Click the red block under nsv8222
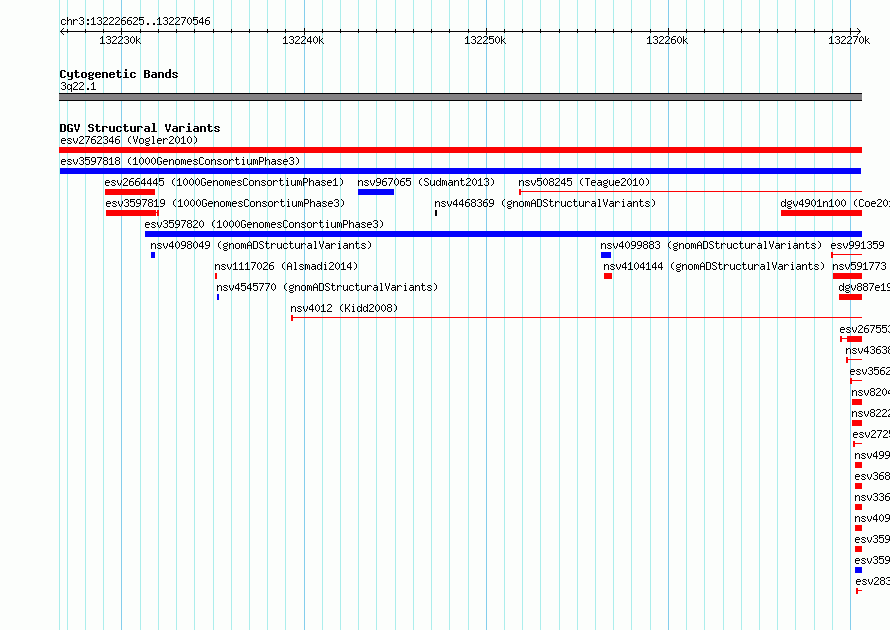The height and width of the screenshot is (630, 890). (x=857, y=423)
